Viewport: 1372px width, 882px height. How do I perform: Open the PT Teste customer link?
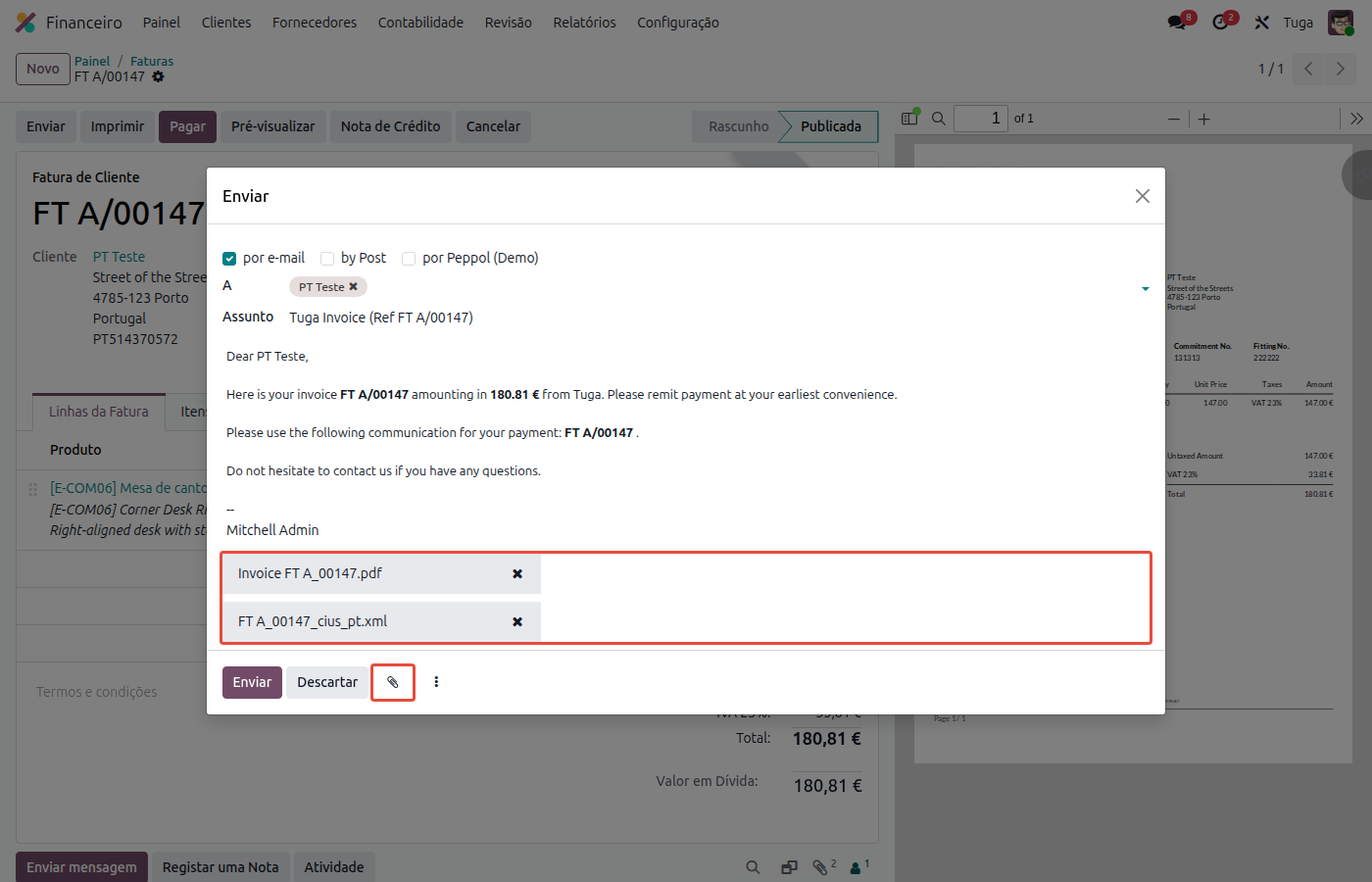tap(119, 257)
